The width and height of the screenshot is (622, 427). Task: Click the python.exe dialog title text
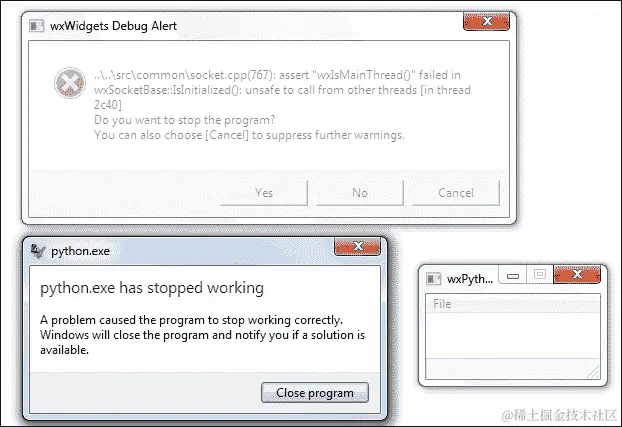pyautogui.click(x=81, y=251)
